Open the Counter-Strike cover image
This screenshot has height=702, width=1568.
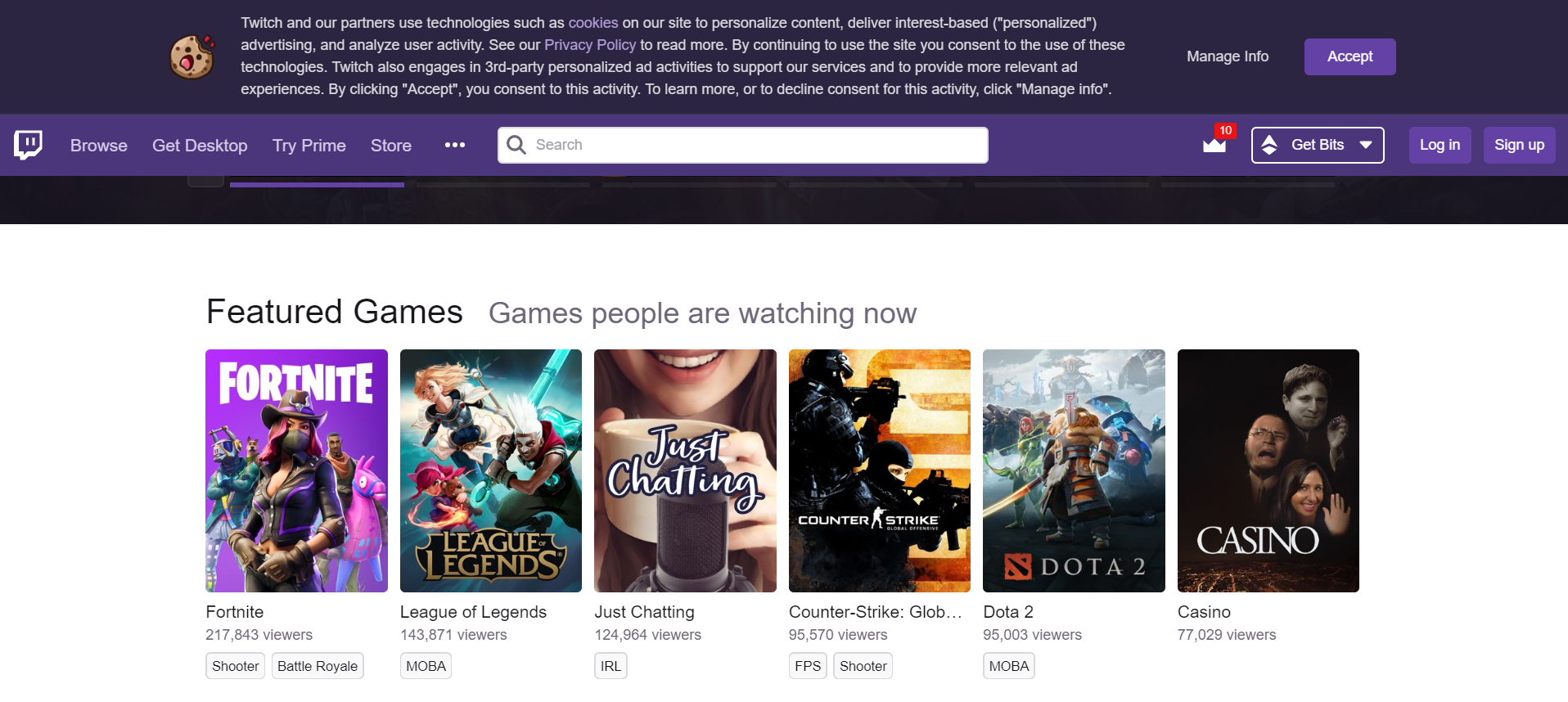pos(880,470)
